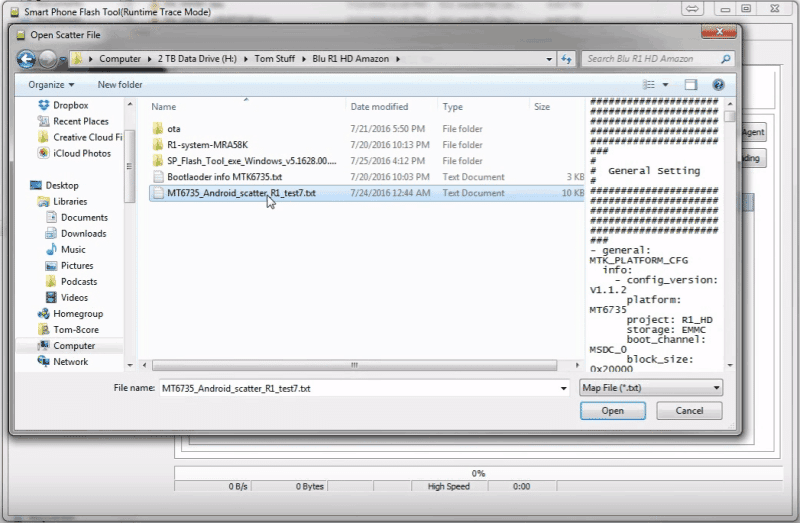Click the 7/21/2016 5:50 PM date cell
The width and height of the screenshot is (800, 523).
pyautogui.click(x=387, y=129)
